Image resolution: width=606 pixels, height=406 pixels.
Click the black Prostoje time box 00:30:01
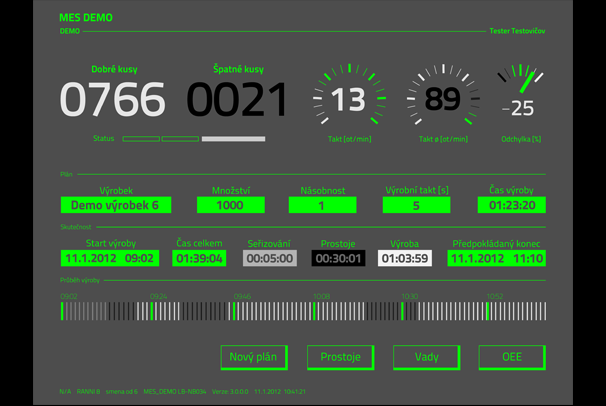point(338,258)
